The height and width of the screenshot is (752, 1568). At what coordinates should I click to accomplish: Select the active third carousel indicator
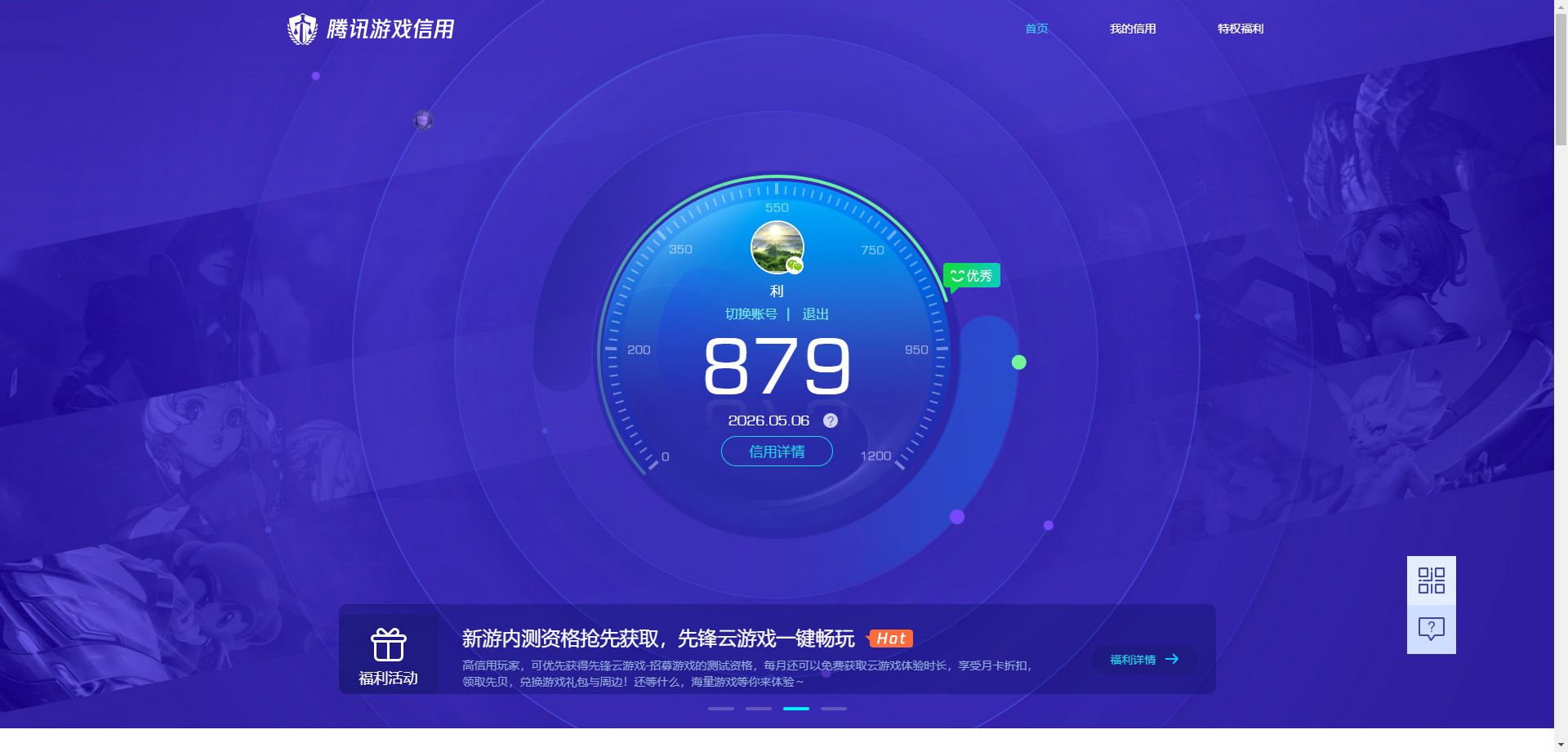point(796,709)
